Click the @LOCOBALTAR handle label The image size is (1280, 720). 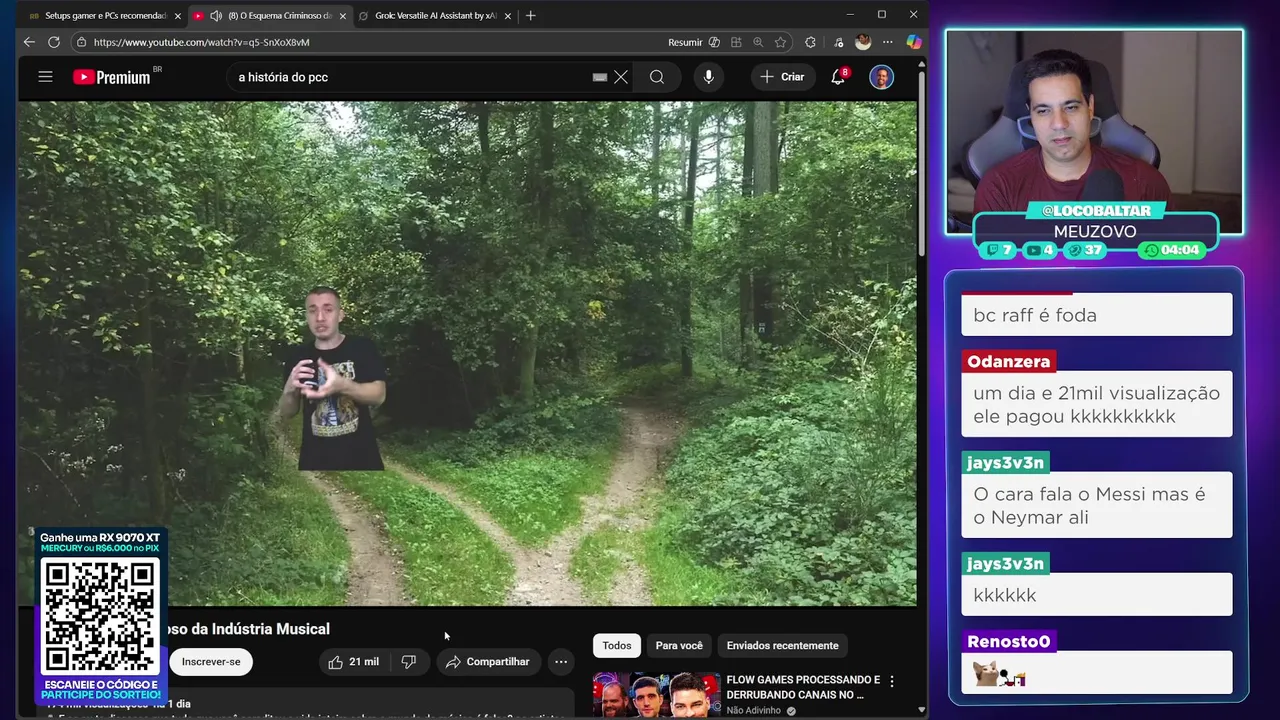point(1096,210)
